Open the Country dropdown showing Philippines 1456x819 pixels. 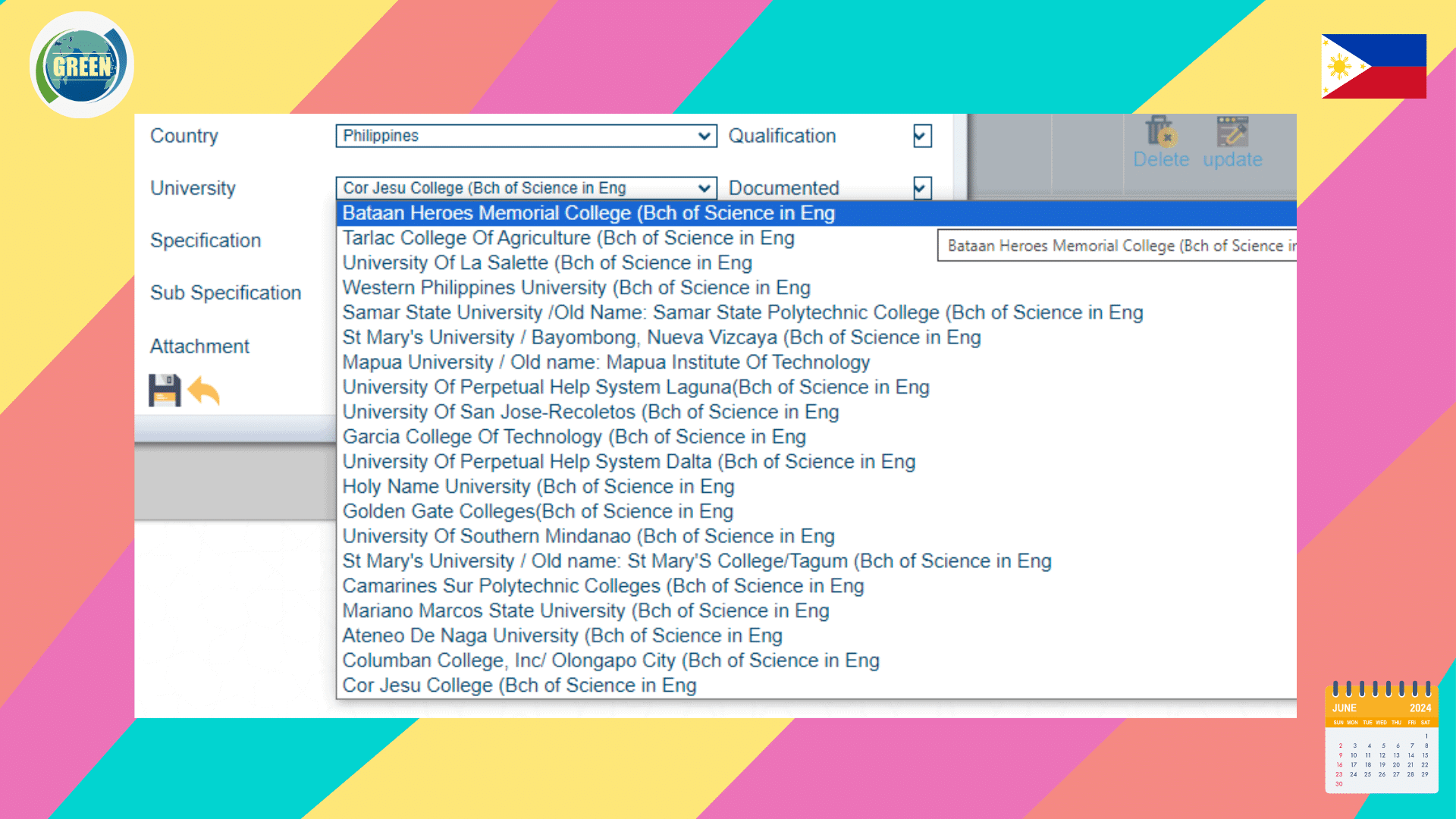click(x=526, y=136)
